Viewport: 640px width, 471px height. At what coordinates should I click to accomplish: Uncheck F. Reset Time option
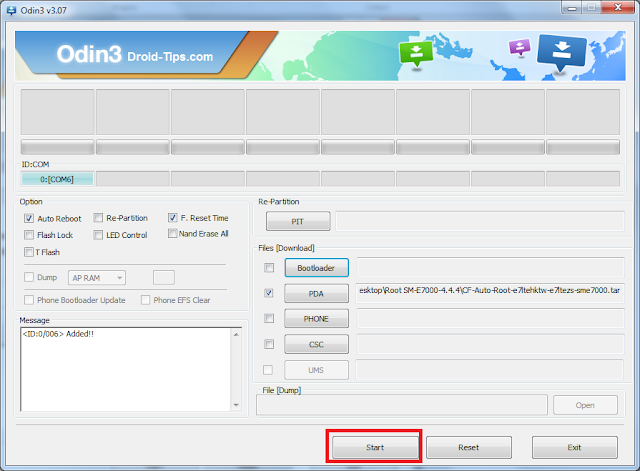click(x=172, y=218)
